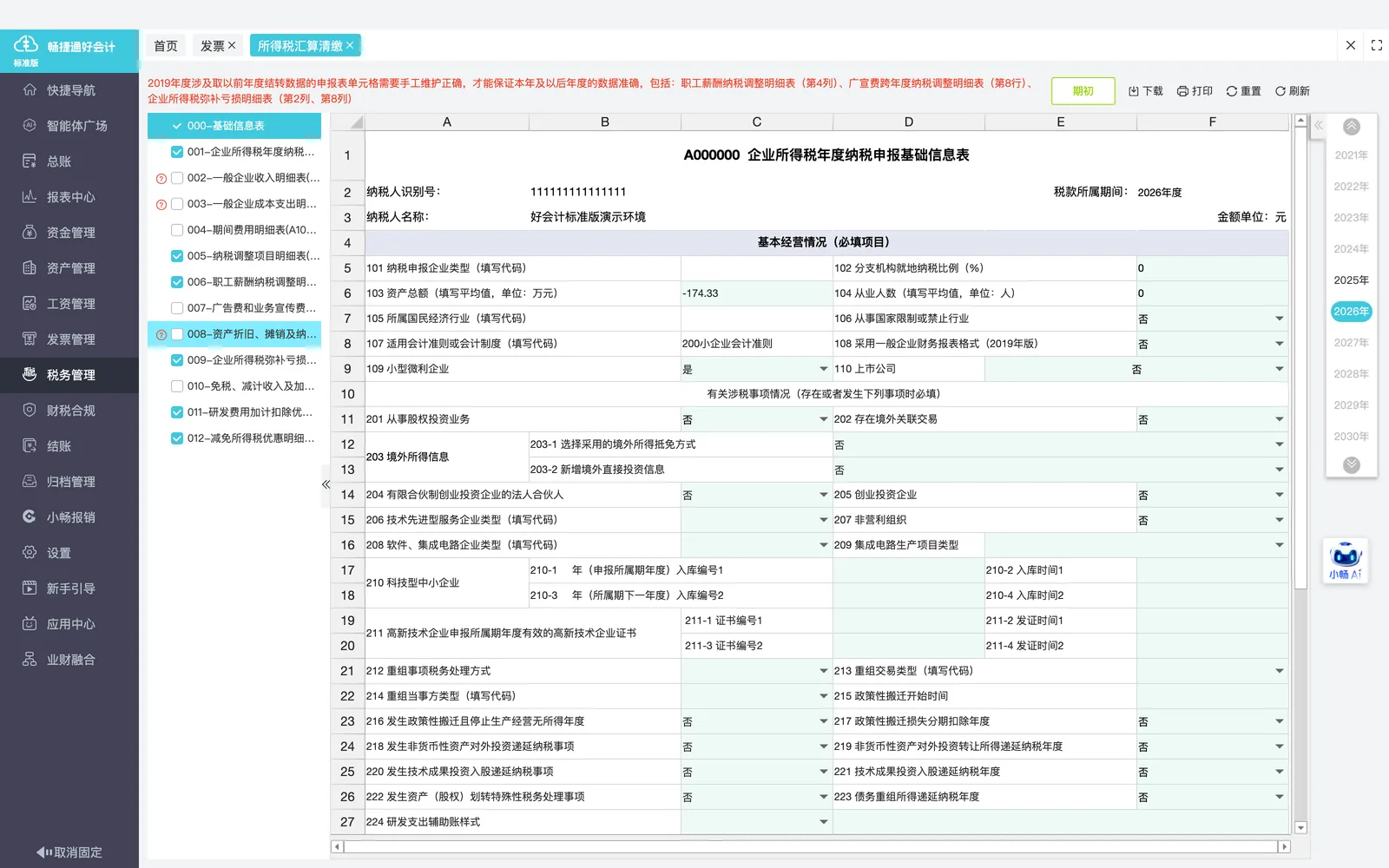Click 资金管理 sidebar icon
Image resolution: width=1389 pixels, height=868 pixels.
[30, 233]
